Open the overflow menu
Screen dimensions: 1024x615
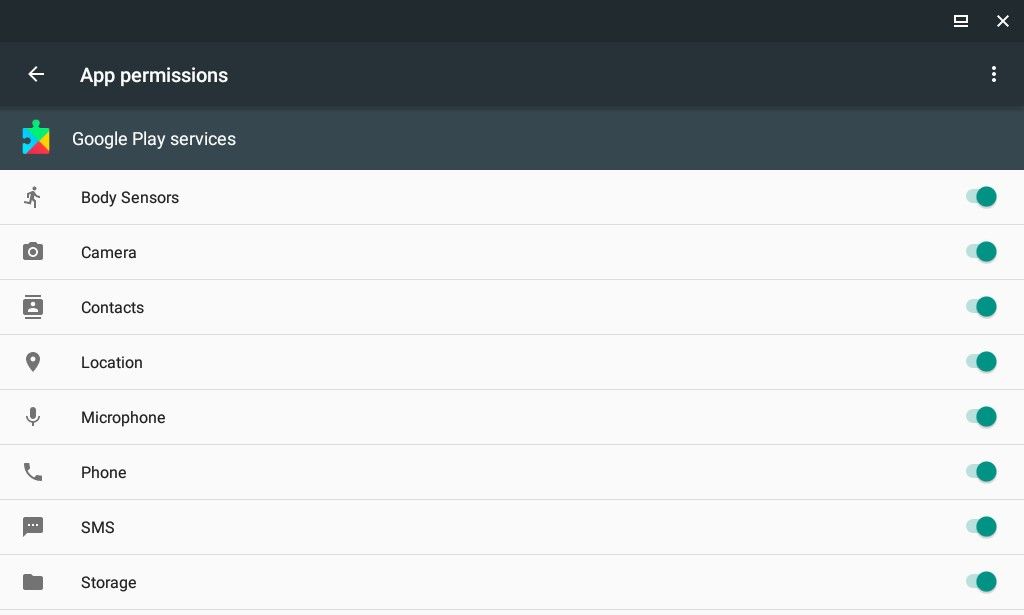(994, 74)
